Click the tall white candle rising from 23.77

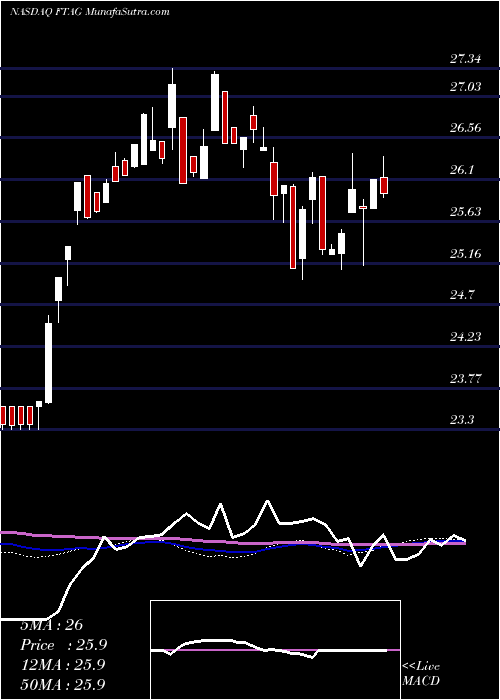point(48,362)
